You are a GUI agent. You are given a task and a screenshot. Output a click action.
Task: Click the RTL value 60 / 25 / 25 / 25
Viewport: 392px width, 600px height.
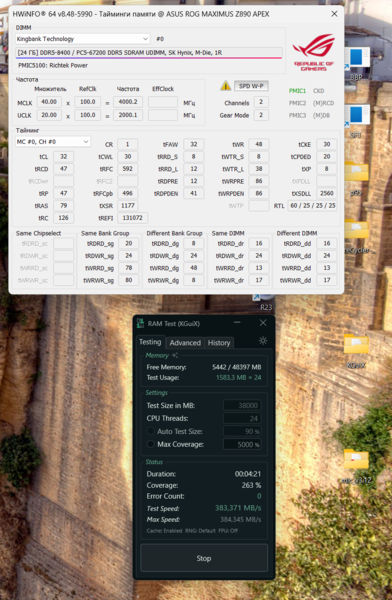point(312,205)
